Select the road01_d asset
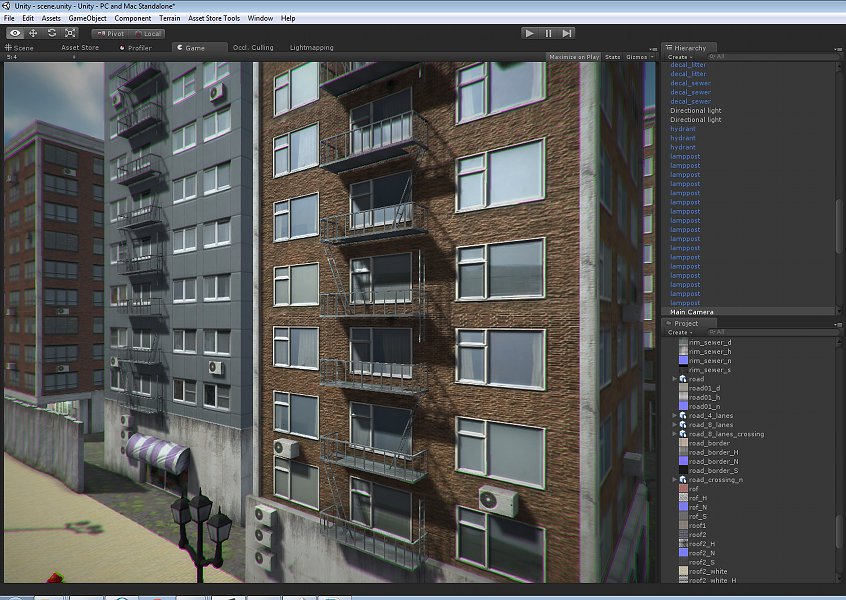 (x=704, y=388)
